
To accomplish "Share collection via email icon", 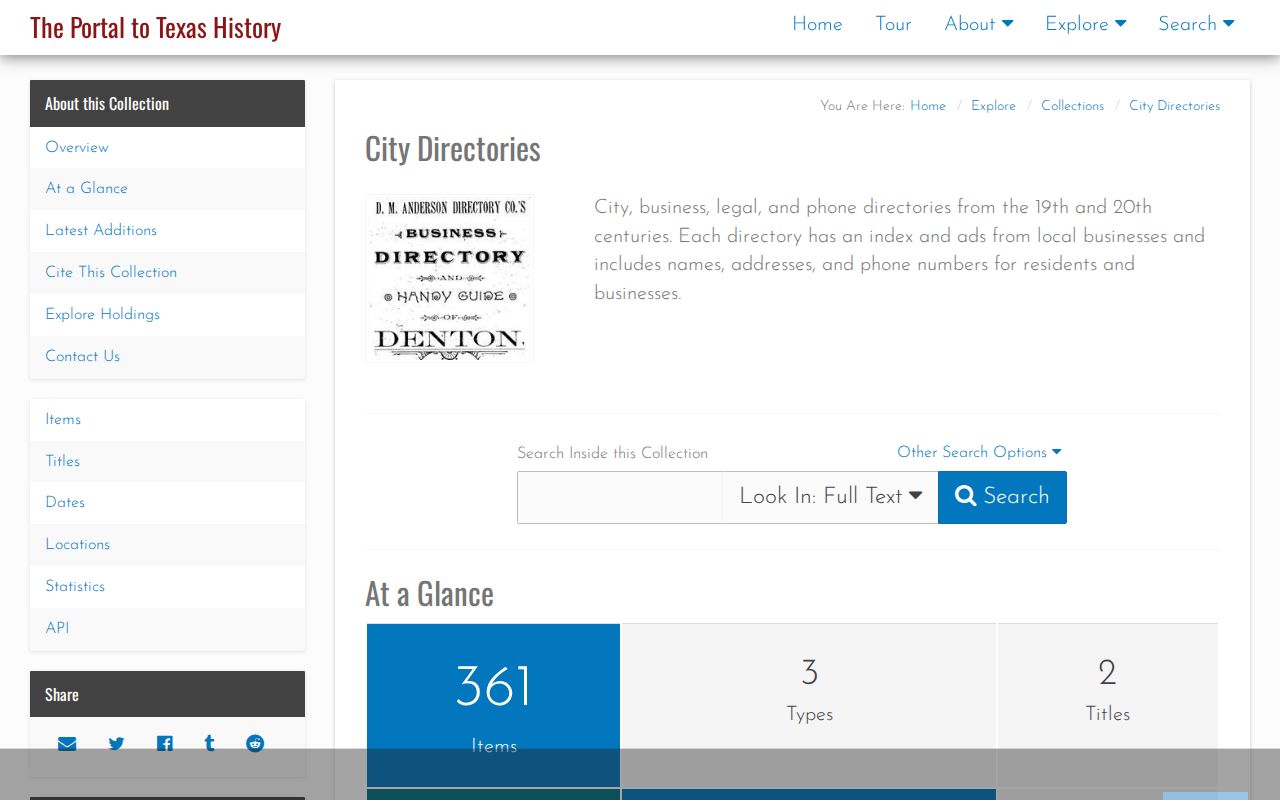I will (67, 744).
